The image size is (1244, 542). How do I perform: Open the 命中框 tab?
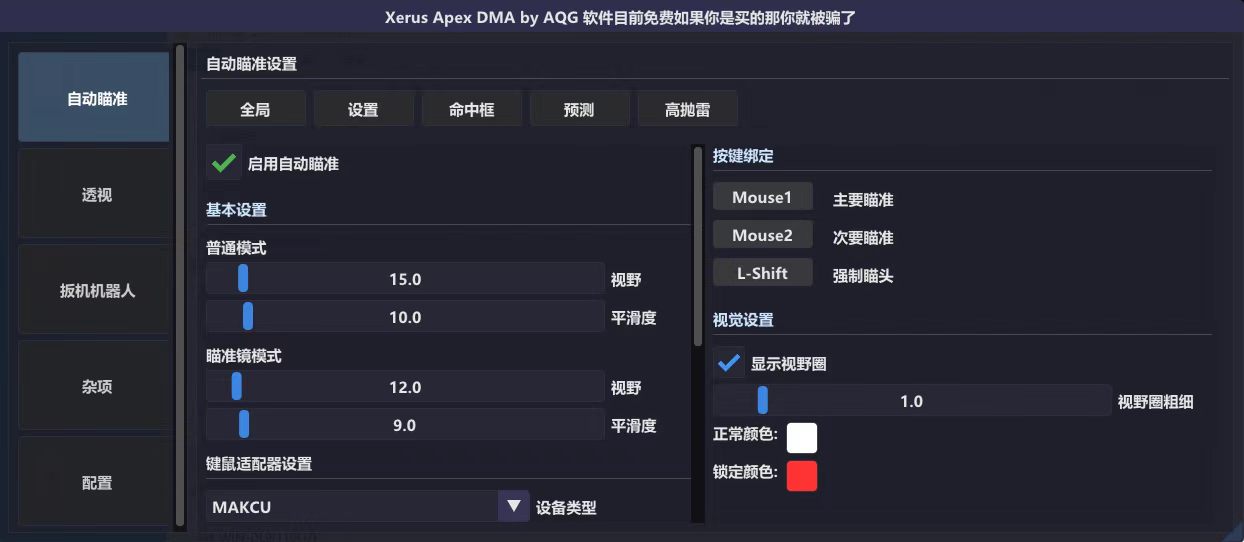click(471, 109)
